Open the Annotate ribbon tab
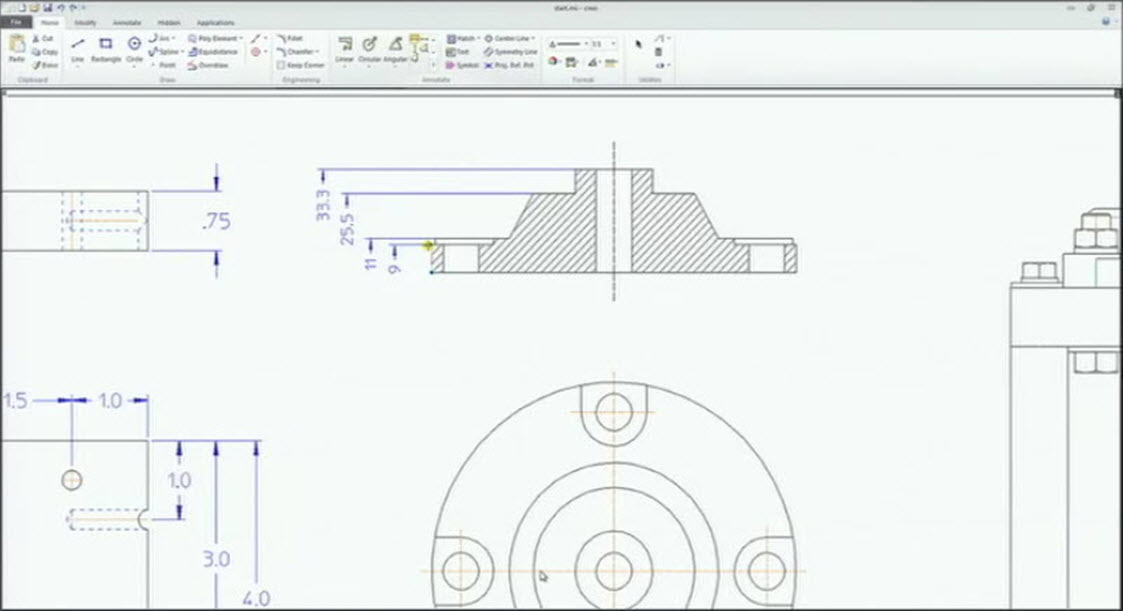 click(x=127, y=22)
